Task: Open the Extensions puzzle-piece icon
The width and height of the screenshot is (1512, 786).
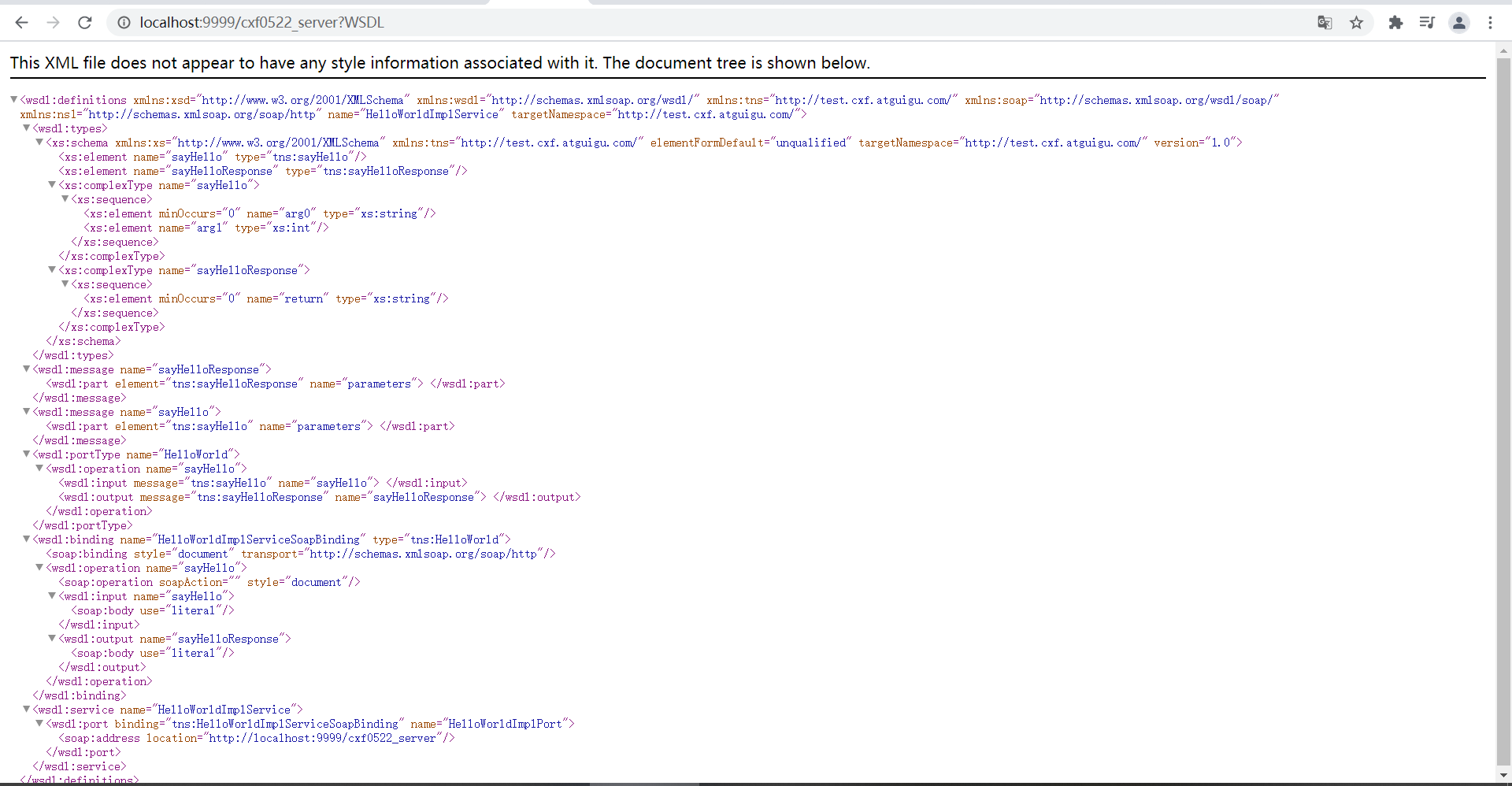Action: pyautogui.click(x=1396, y=23)
